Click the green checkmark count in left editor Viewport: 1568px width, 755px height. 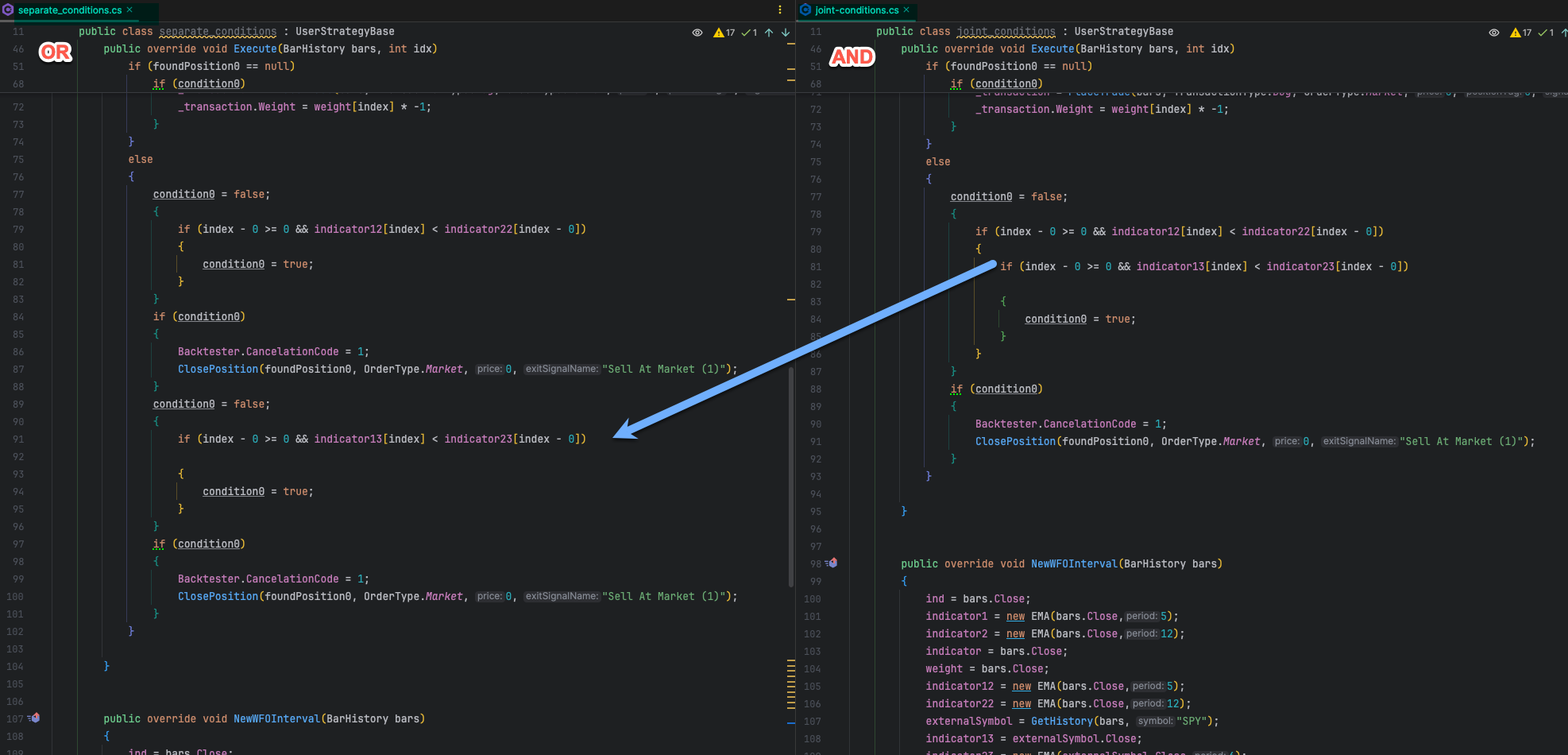click(749, 33)
